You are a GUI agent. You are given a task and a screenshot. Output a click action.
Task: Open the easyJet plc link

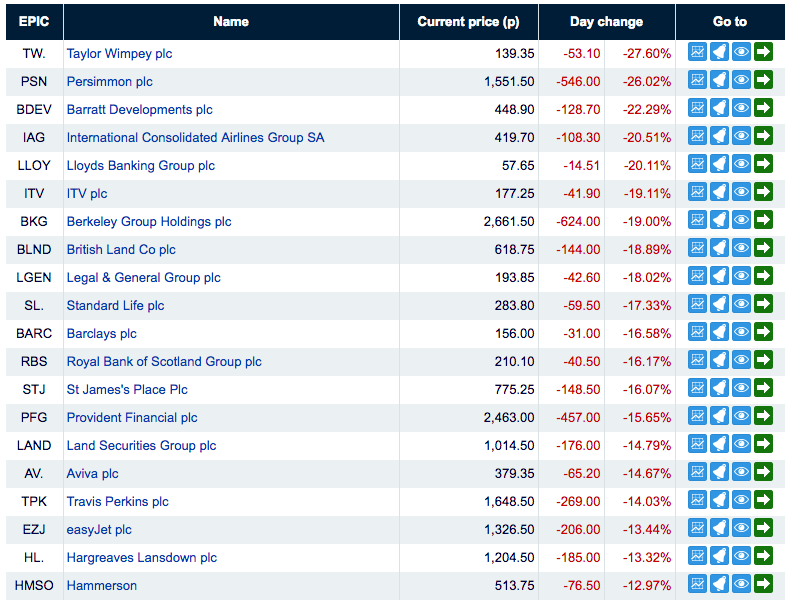coord(99,530)
